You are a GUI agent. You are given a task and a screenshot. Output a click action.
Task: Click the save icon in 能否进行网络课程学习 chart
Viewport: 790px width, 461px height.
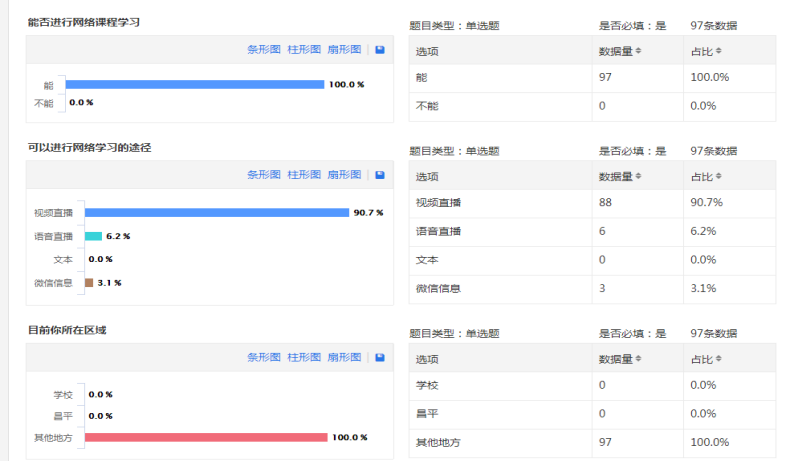pos(380,49)
